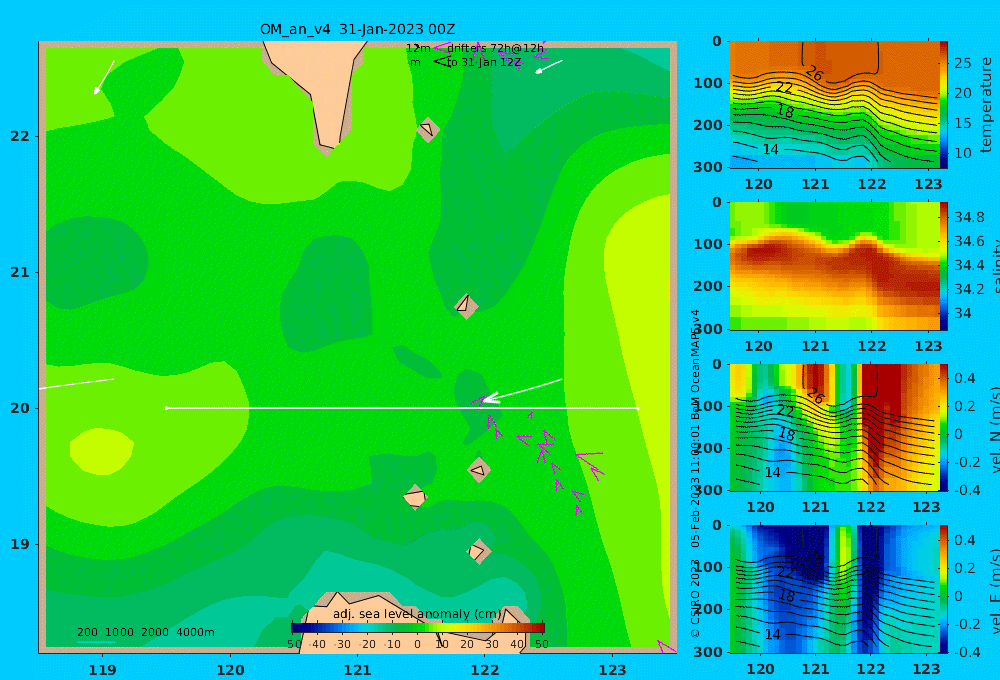Click the 'temperature' vertical axis label
The width and height of the screenshot is (1000, 680).
(986, 105)
